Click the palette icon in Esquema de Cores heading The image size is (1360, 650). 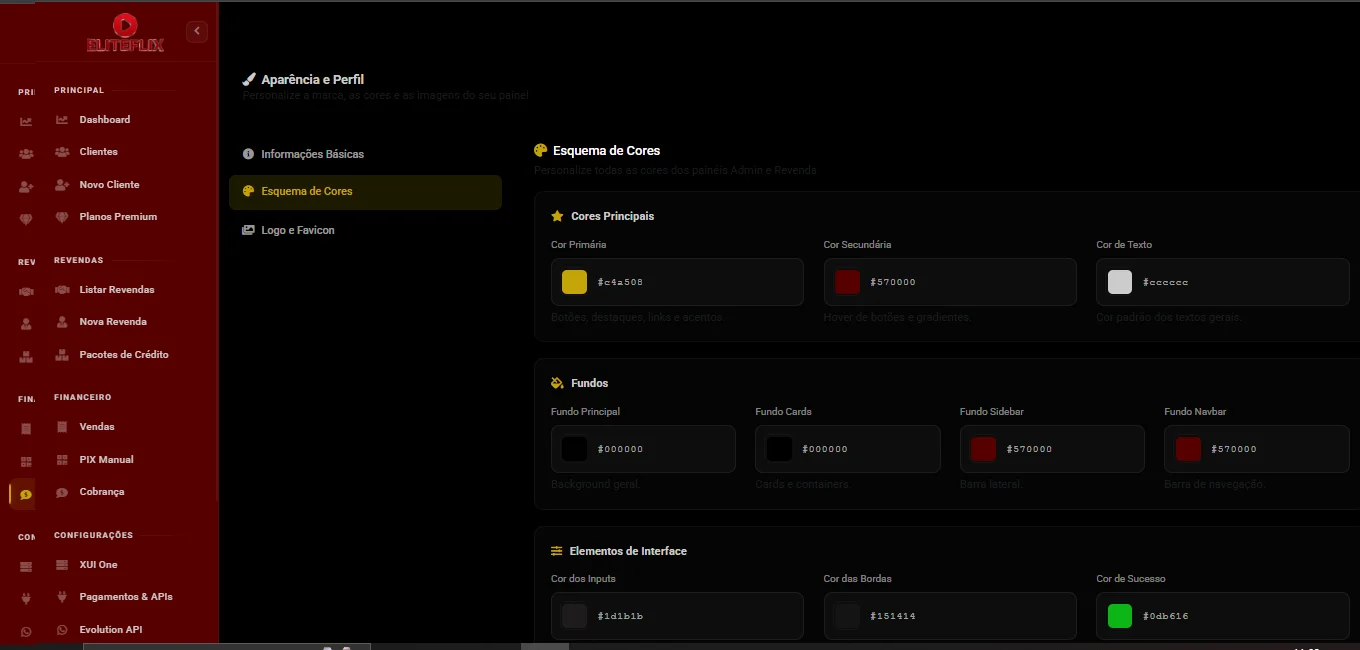[540, 150]
